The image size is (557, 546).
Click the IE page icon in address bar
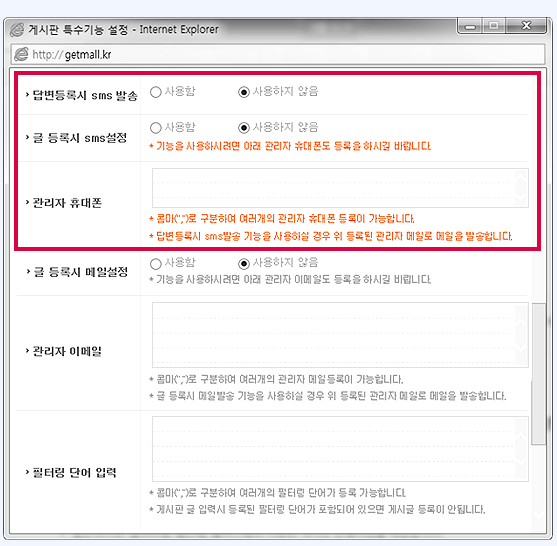point(21,54)
